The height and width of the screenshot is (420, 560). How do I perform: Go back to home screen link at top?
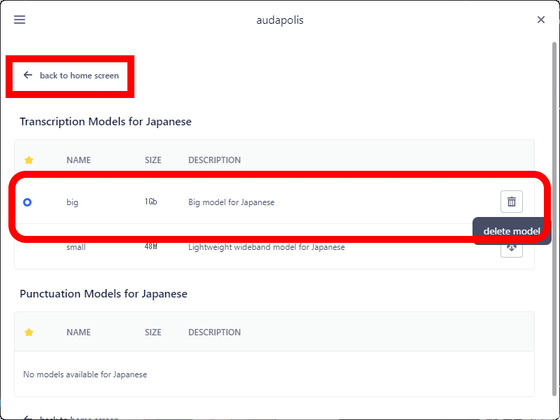(x=71, y=76)
